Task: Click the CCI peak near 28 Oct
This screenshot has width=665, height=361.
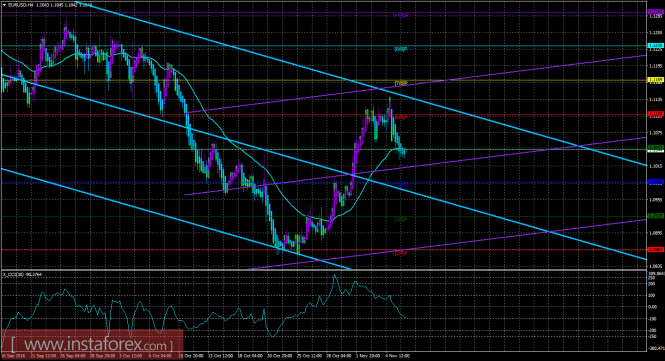Action: coord(334,276)
